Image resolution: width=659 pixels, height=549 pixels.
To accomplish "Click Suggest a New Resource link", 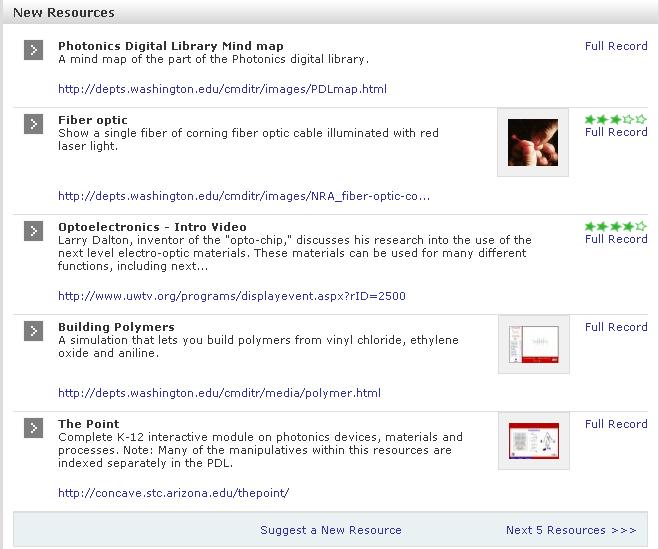I will coord(331,530).
